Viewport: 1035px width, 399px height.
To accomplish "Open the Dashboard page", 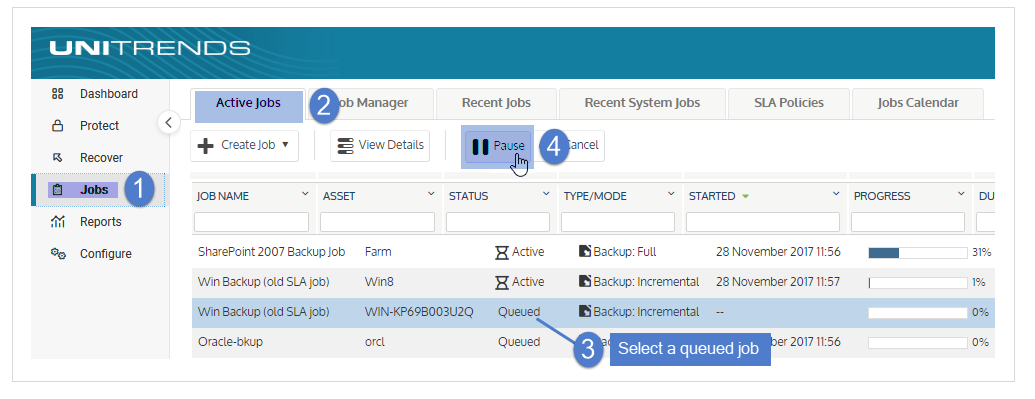I will tap(109, 94).
